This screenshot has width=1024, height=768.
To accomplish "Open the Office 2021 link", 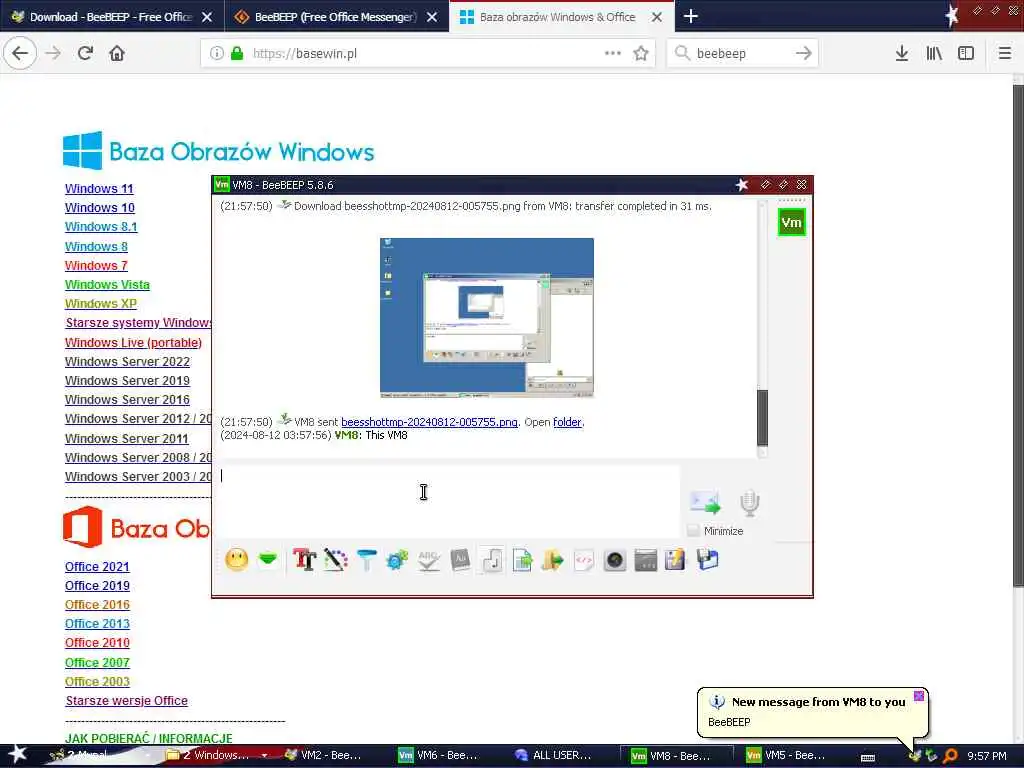I will click(97, 567).
